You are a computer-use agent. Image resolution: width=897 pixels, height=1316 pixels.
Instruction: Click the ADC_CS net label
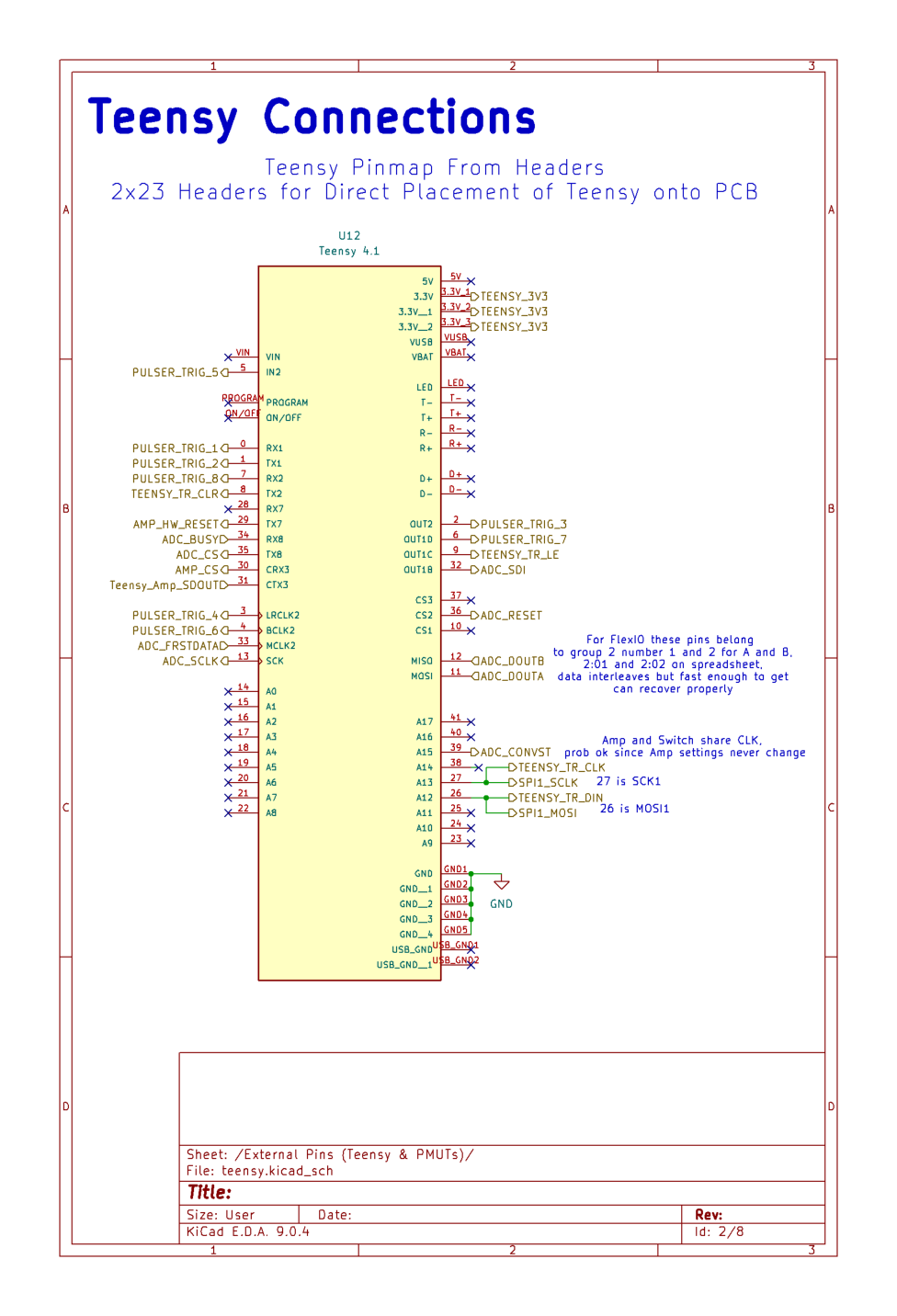201,555
